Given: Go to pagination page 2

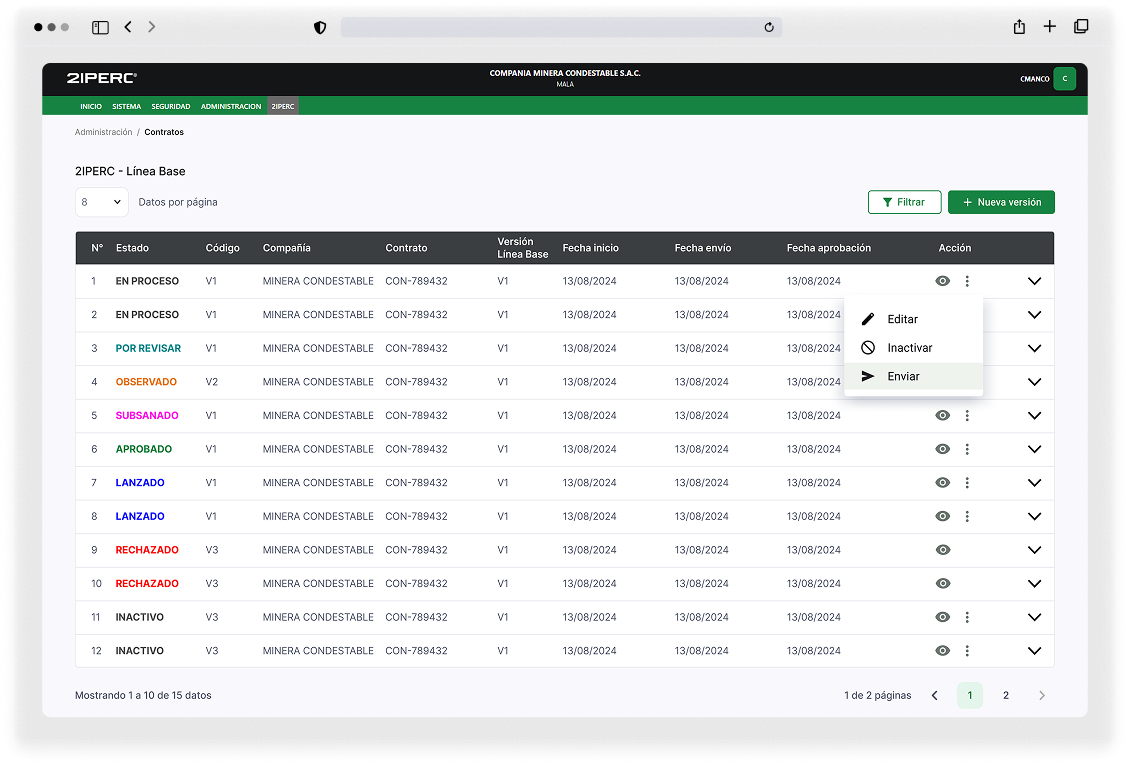Looking at the screenshot, I should [x=1006, y=695].
